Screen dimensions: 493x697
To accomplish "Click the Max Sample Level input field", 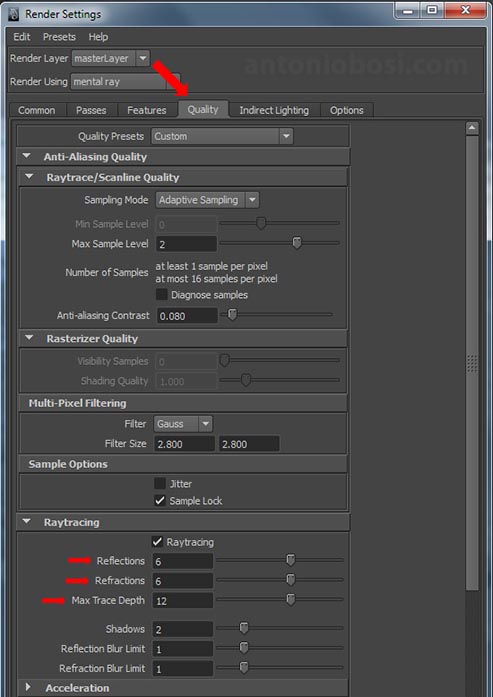I will [186, 244].
